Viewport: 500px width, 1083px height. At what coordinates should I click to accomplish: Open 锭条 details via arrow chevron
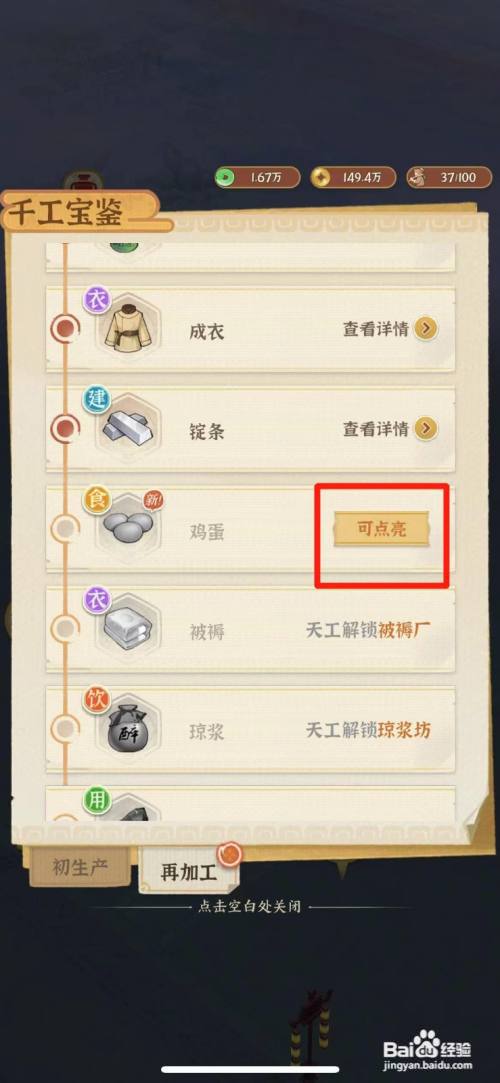coord(427,428)
